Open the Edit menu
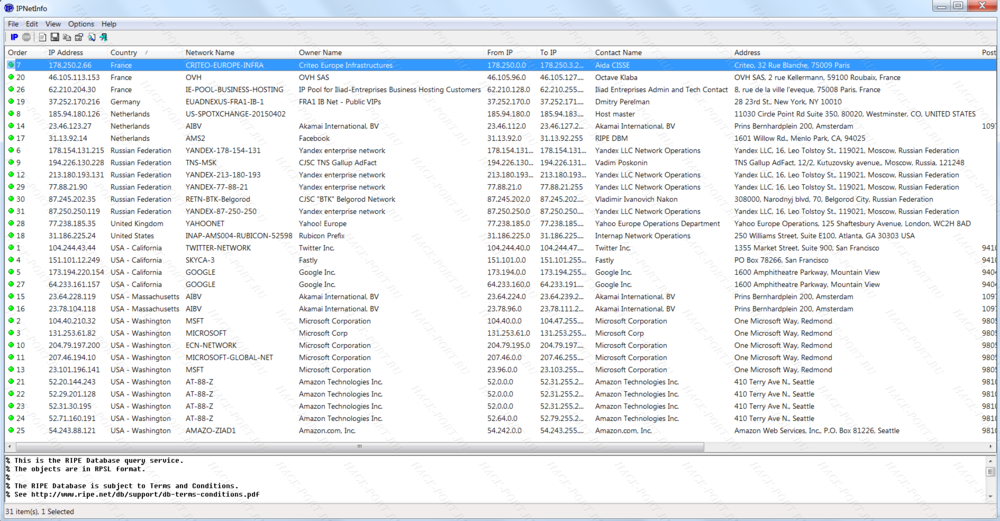Image resolution: width=1000 pixels, height=521 pixels. (32, 24)
